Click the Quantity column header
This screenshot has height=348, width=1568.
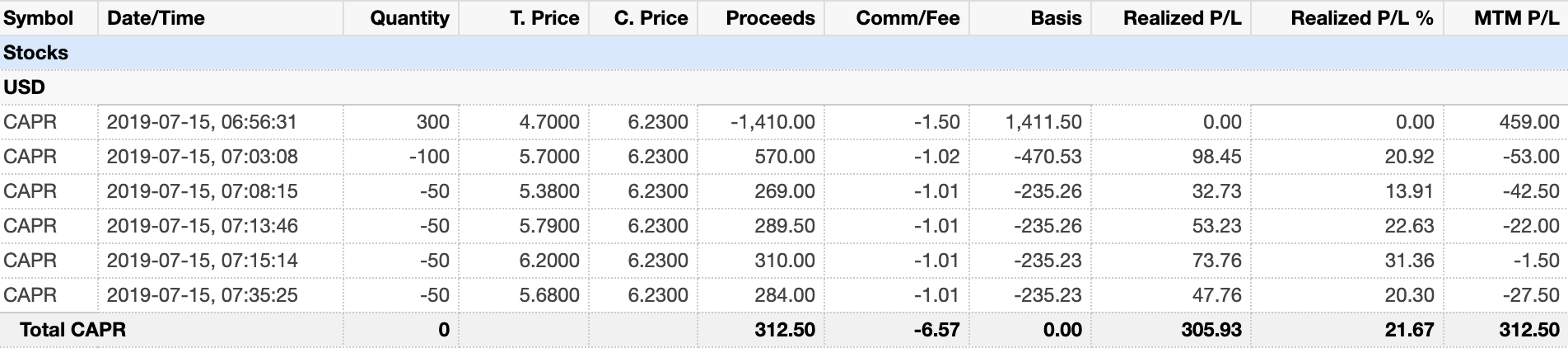[x=409, y=18]
